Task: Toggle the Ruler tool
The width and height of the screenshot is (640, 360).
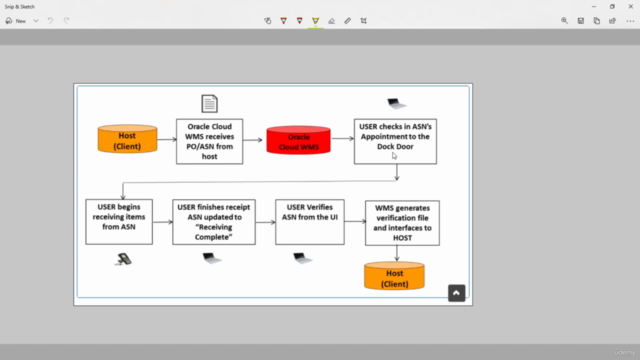Action: point(347,21)
